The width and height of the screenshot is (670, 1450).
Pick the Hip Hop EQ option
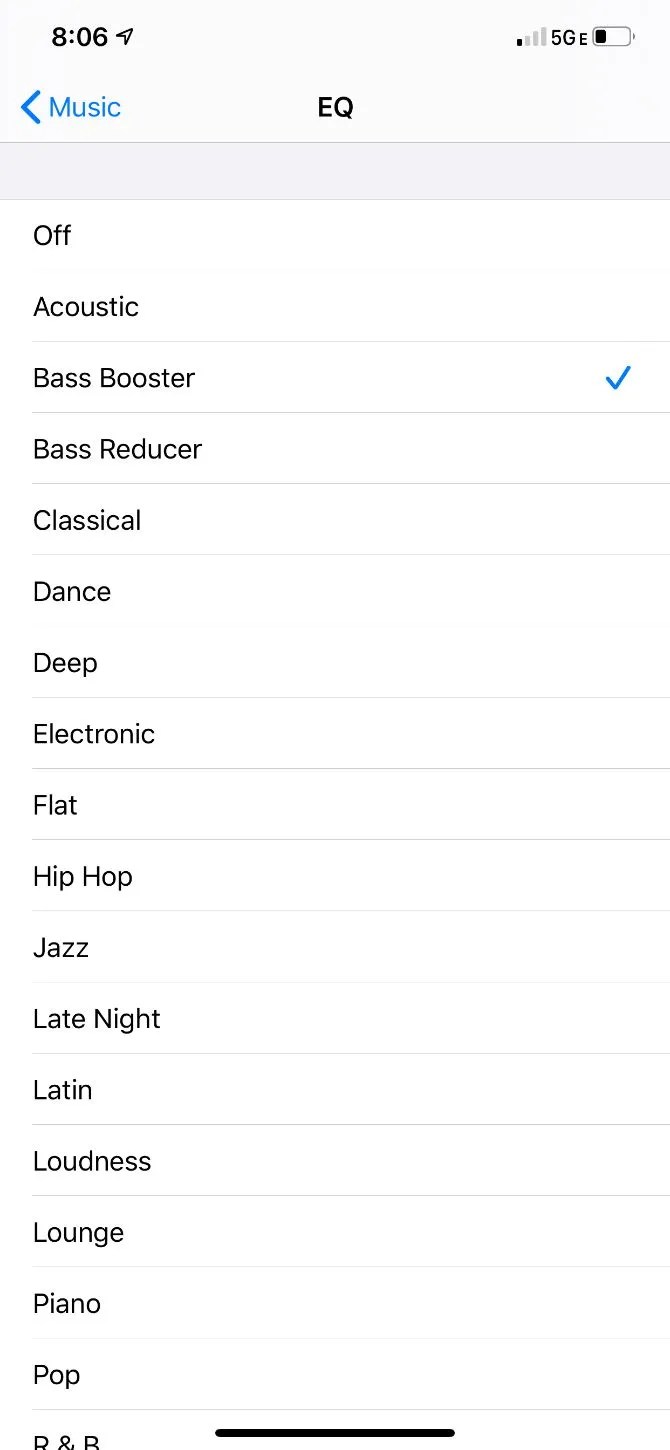coord(335,876)
